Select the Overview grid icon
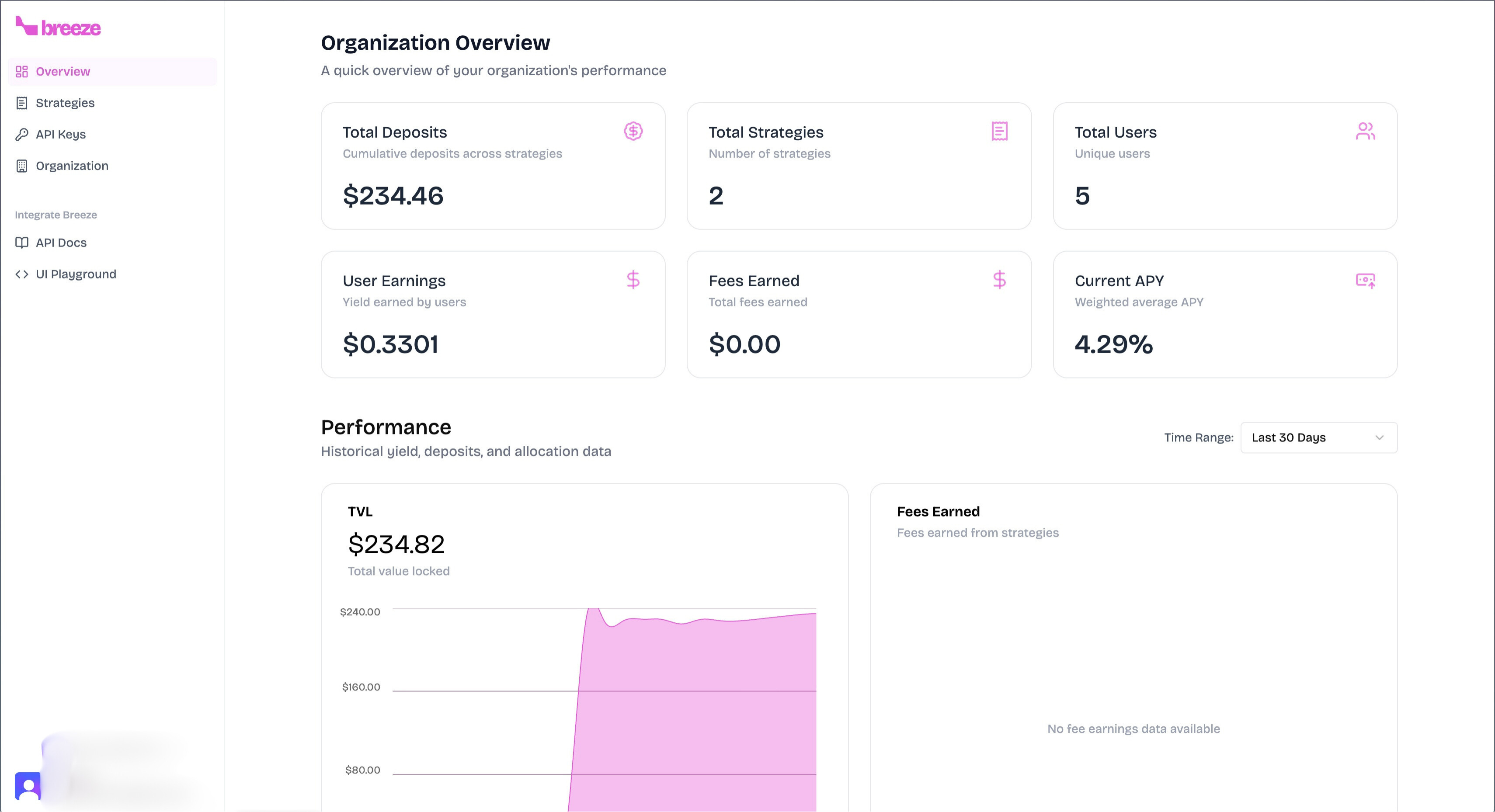 tap(21, 71)
